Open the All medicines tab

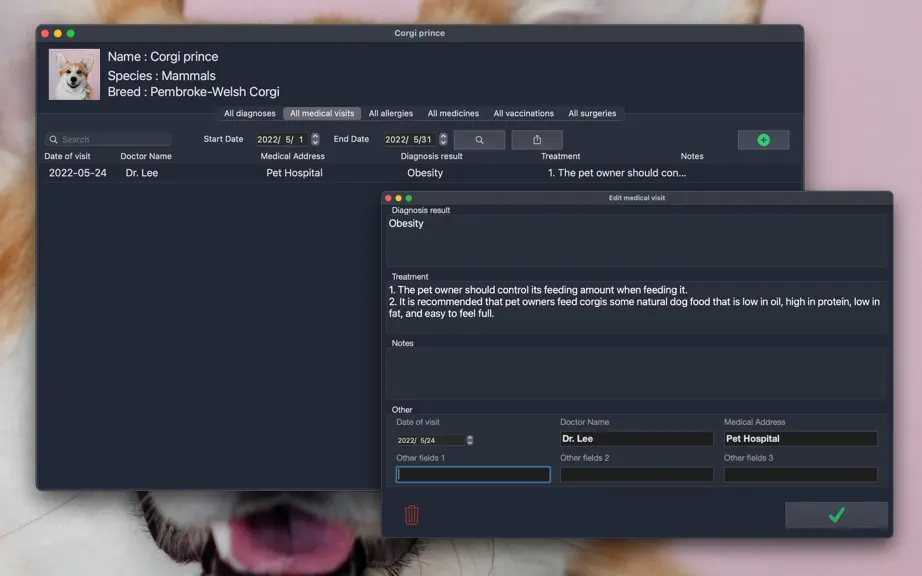453,113
